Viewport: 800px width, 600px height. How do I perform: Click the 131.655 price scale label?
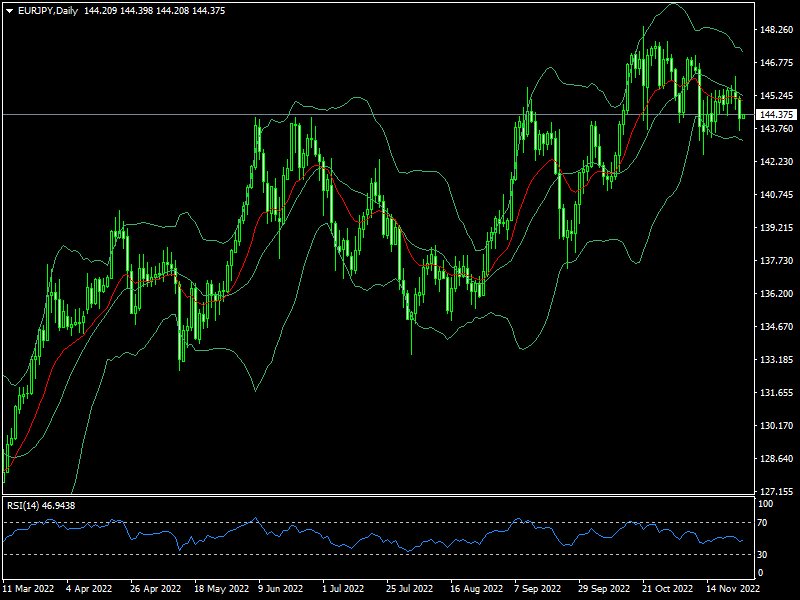(777, 393)
